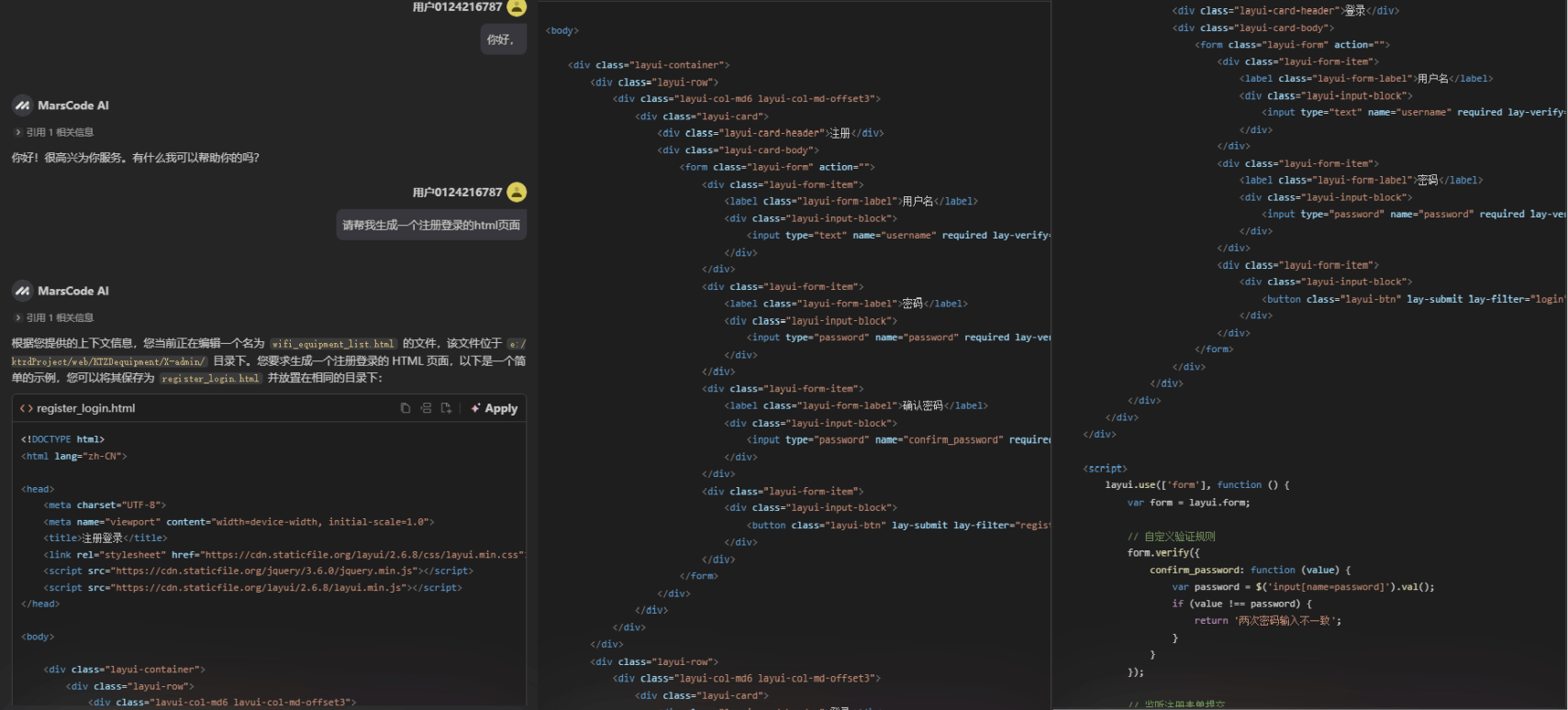Image resolution: width=1568 pixels, height=710 pixels.
Task: Click the form.verify({ line
Action: pyautogui.click(x=1163, y=553)
